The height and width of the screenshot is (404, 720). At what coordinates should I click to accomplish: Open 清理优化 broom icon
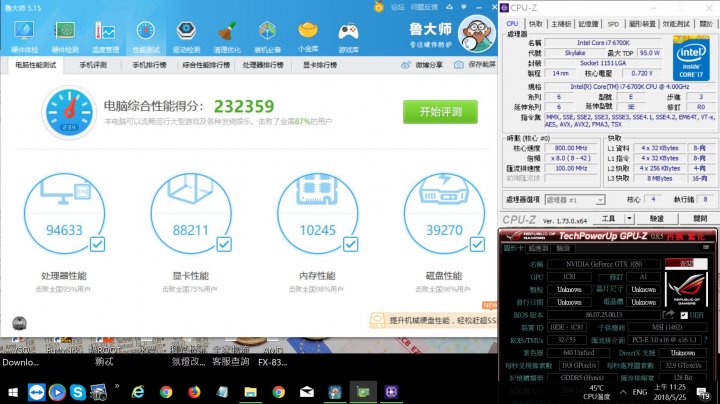tap(226, 31)
